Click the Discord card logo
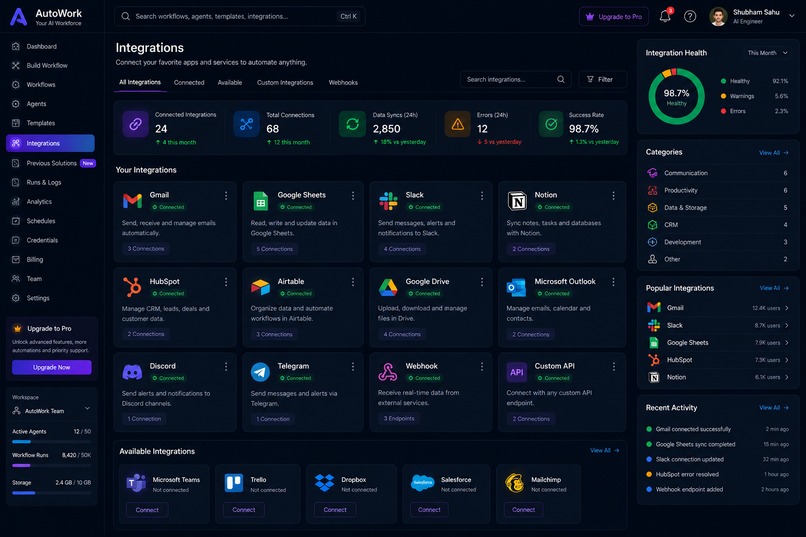Screen dimensions: 806x537 coord(133,372)
